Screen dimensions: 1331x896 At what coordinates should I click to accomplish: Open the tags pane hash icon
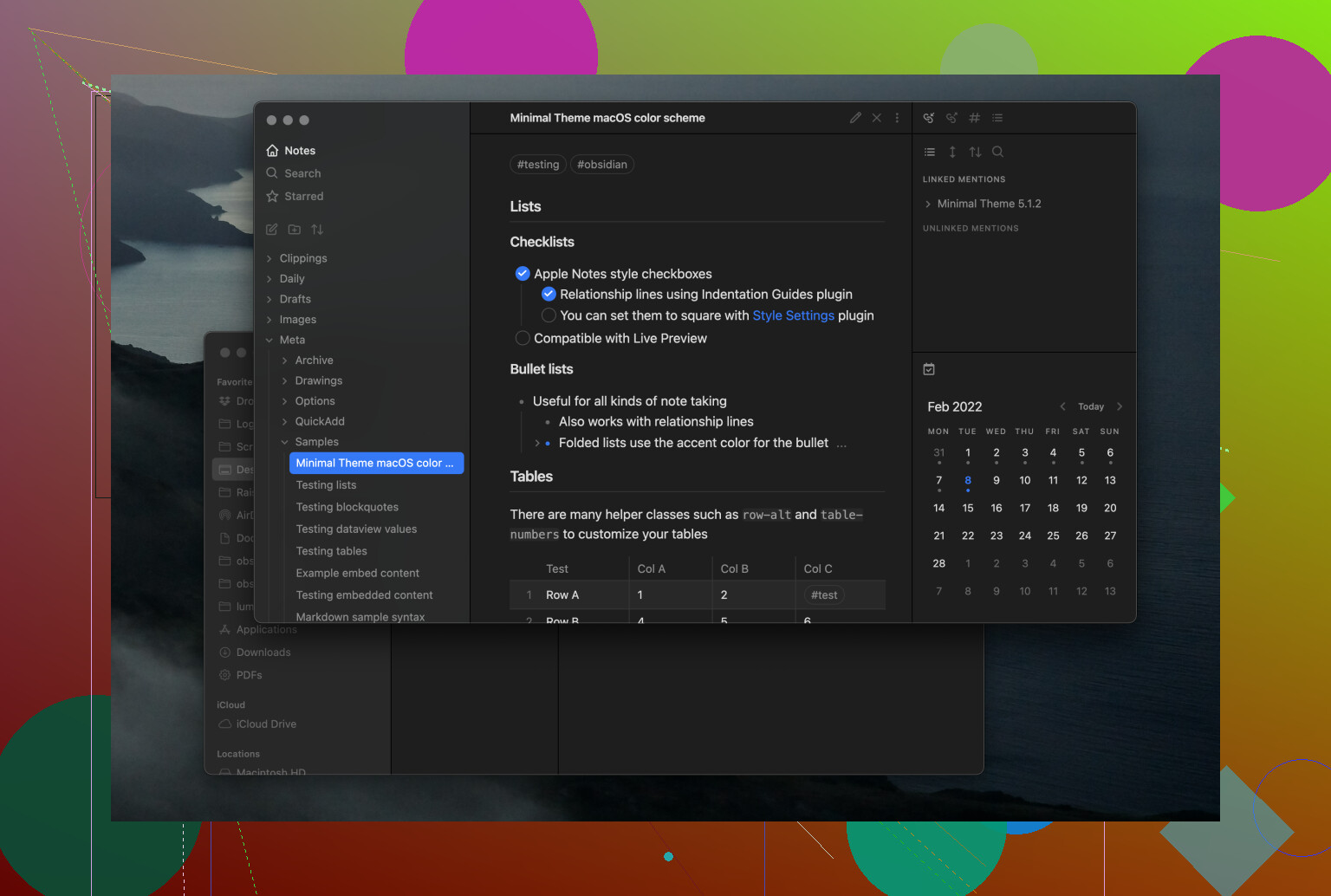(975, 118)
